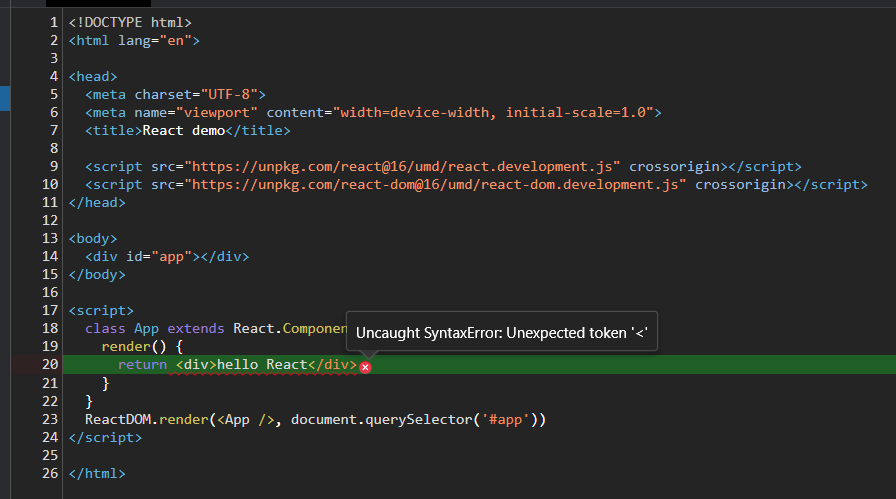896x499 pixels.
Task: Click the 'React demo' title text
Action: 184,130
